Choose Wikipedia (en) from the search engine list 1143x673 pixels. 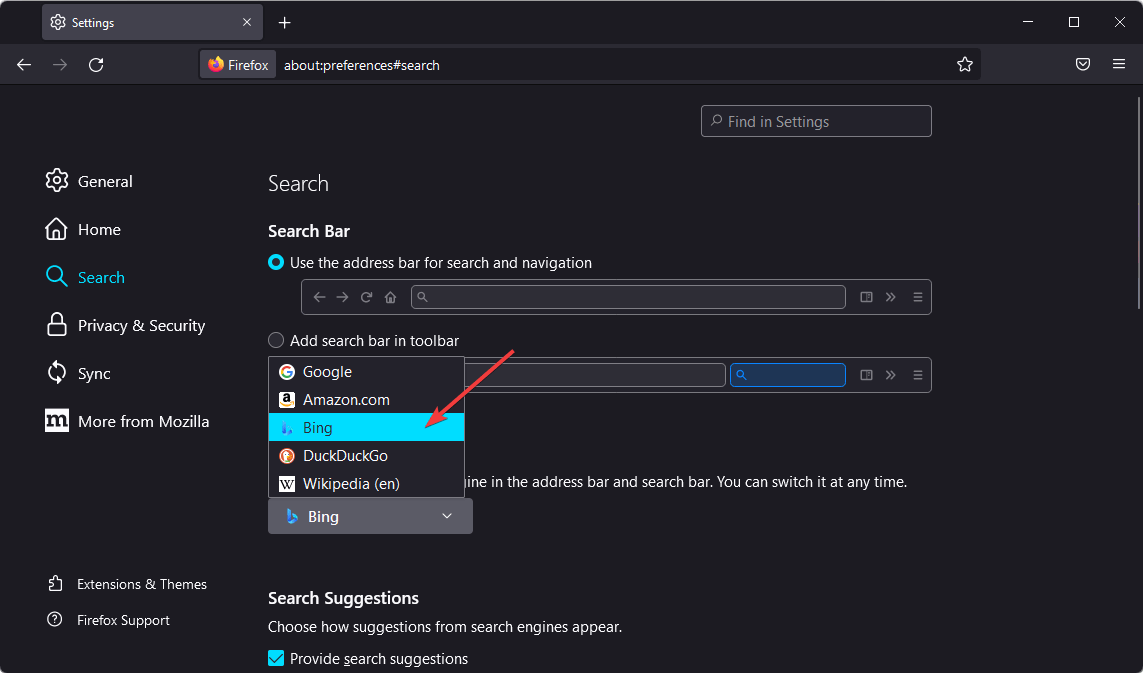coord(367,483)
